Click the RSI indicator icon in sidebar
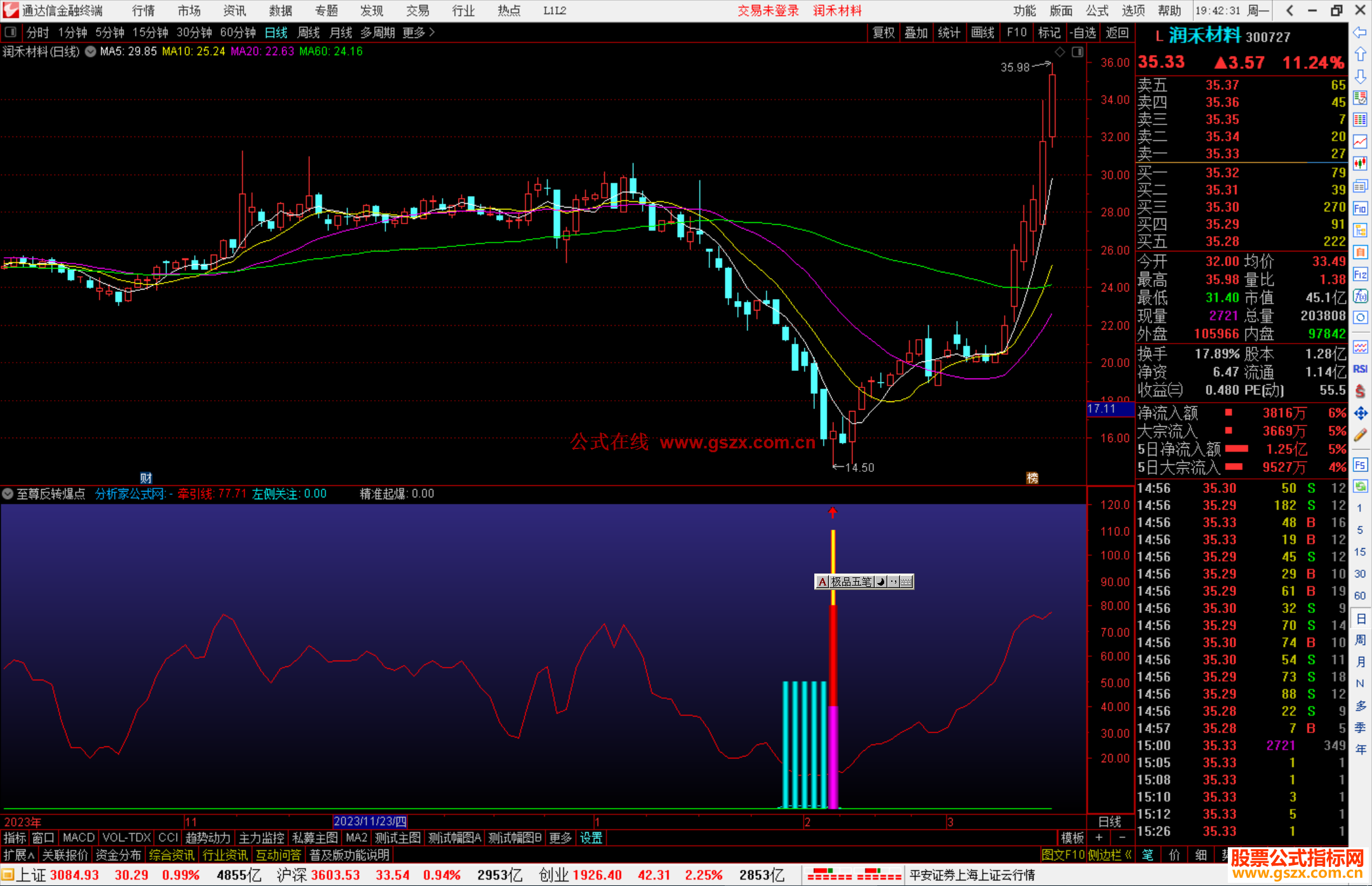The image size is (1372, 886). point(1360,369)
